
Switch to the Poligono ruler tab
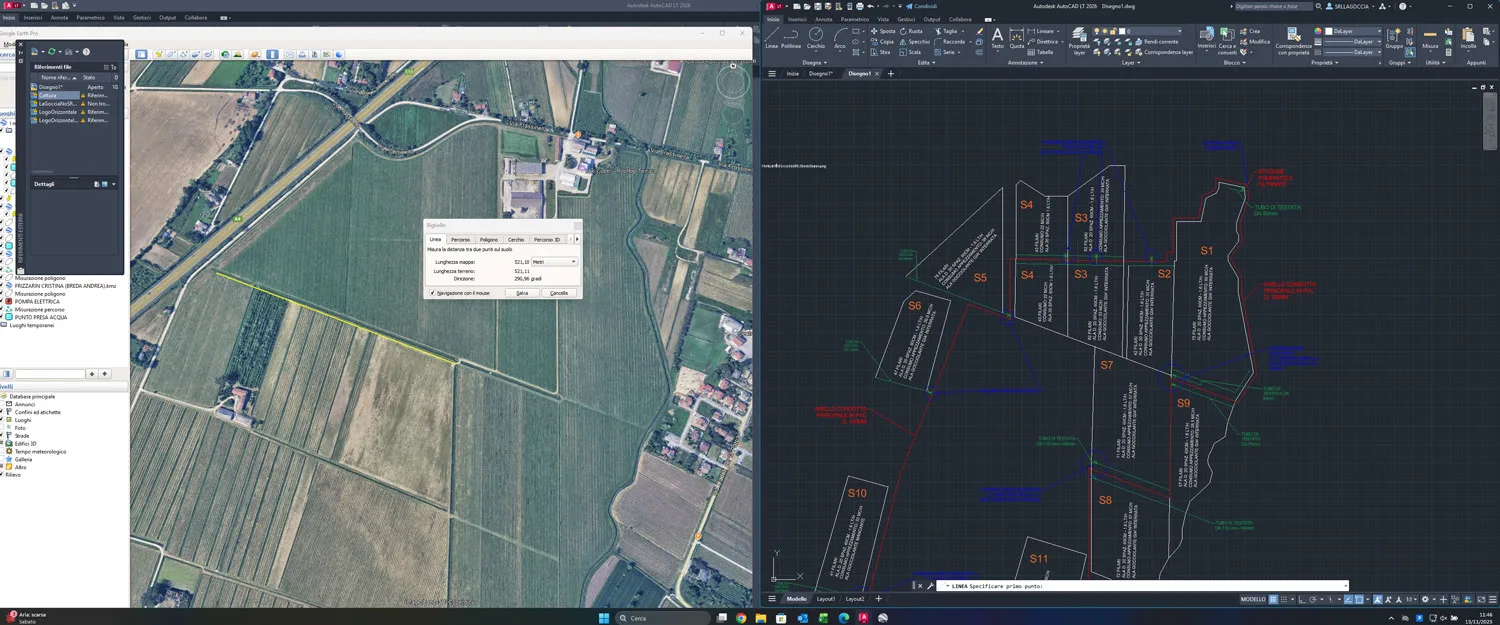pyautogui.click(x=488, y=240)
